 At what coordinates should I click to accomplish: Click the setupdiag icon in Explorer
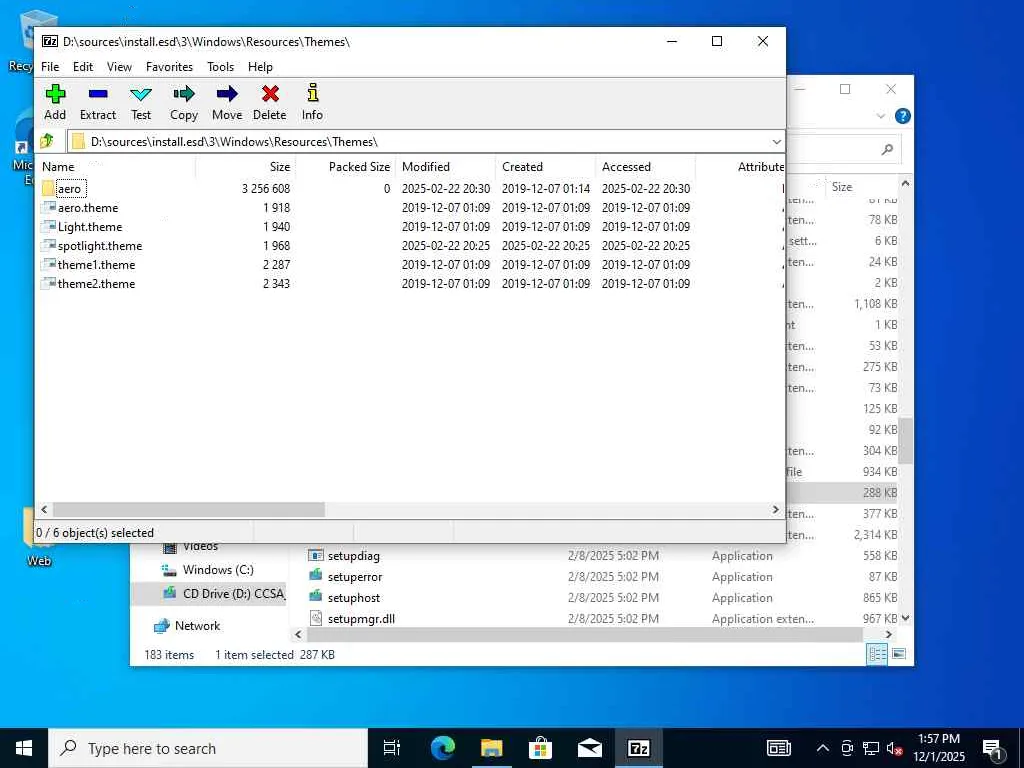coord(316,555)
